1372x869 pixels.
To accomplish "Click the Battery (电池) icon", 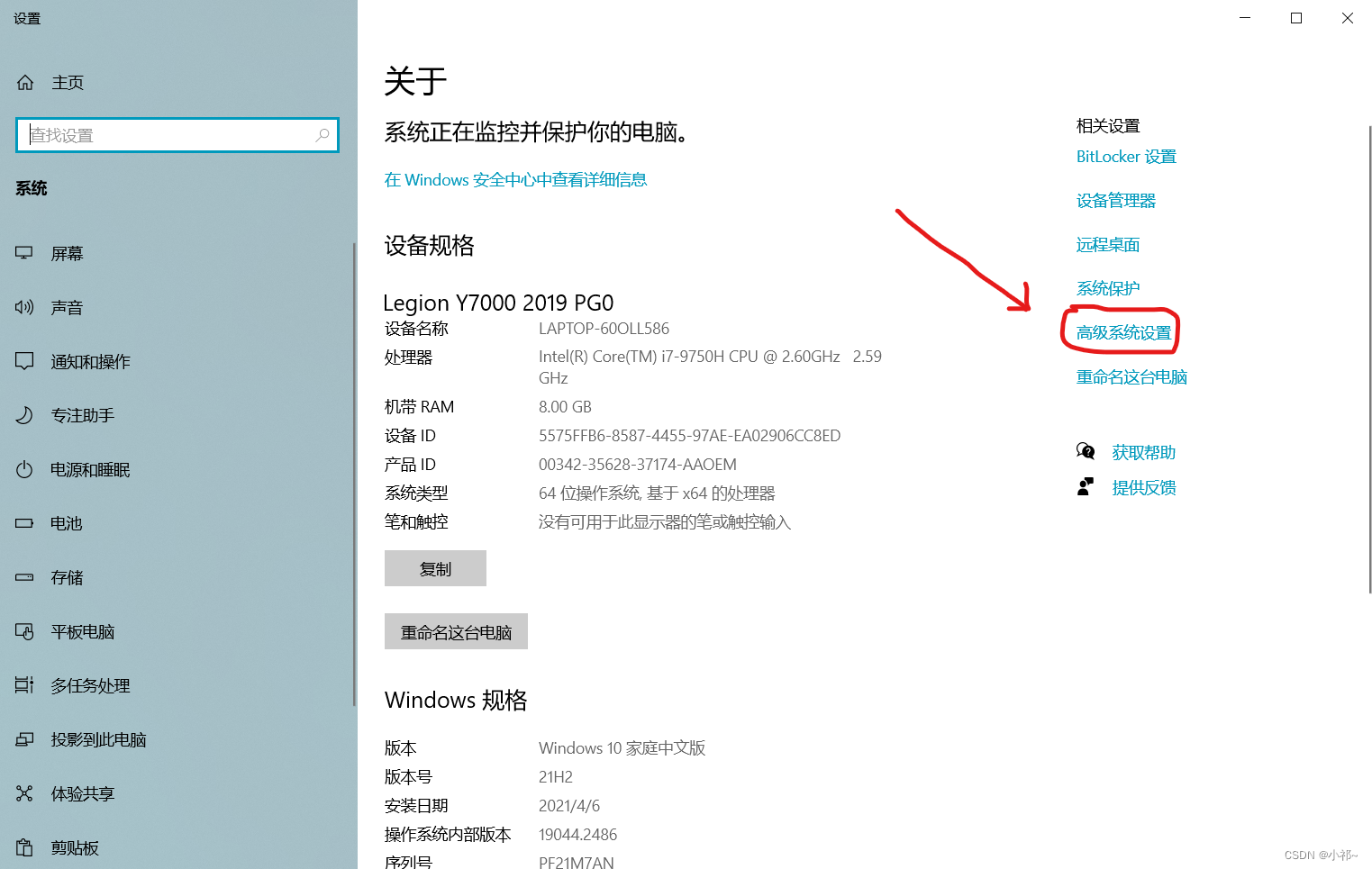I will click(24, 523).
